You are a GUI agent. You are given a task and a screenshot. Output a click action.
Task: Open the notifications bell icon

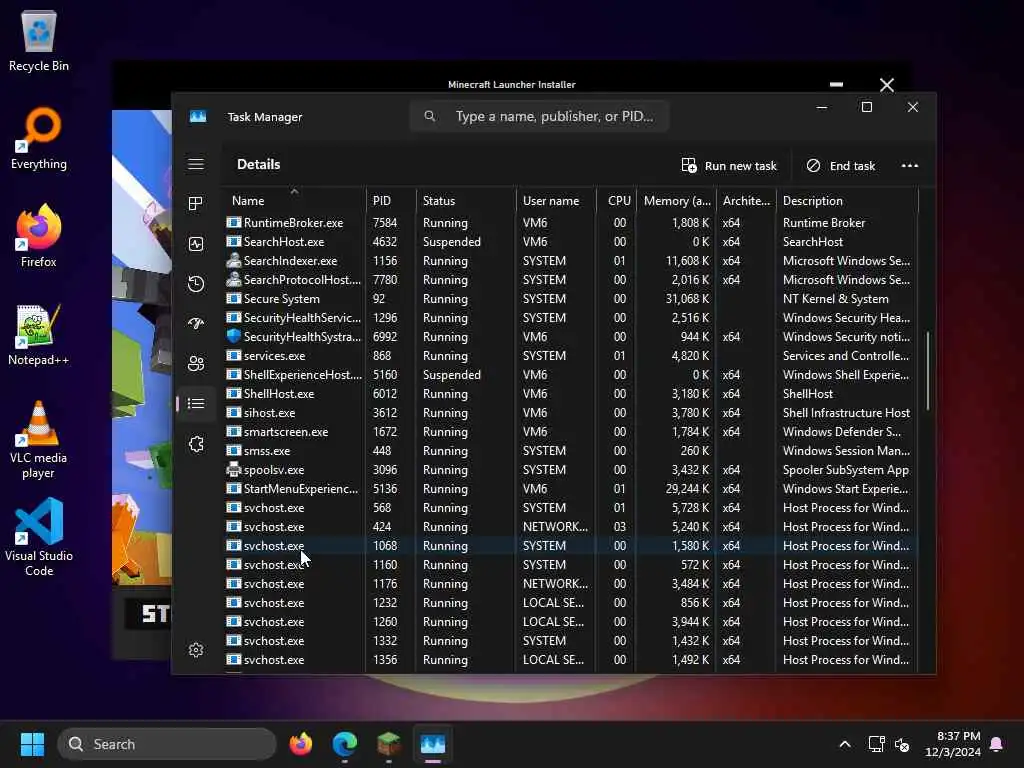(x=997, y=744)
